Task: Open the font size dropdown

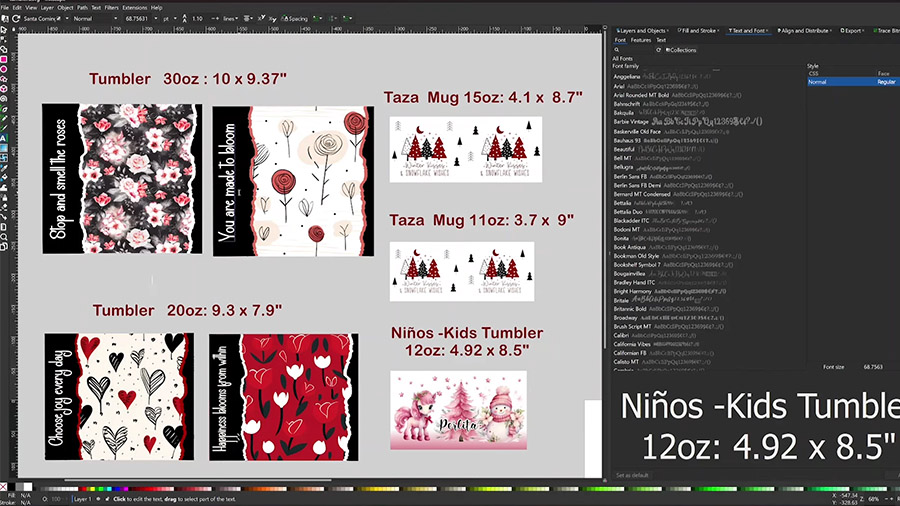Action: click(156, 18)
